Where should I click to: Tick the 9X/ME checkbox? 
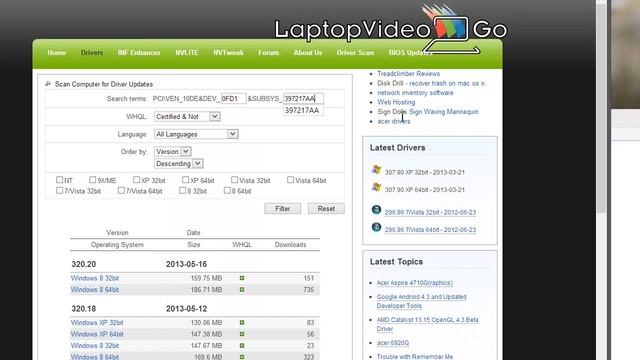click(93, 180)
